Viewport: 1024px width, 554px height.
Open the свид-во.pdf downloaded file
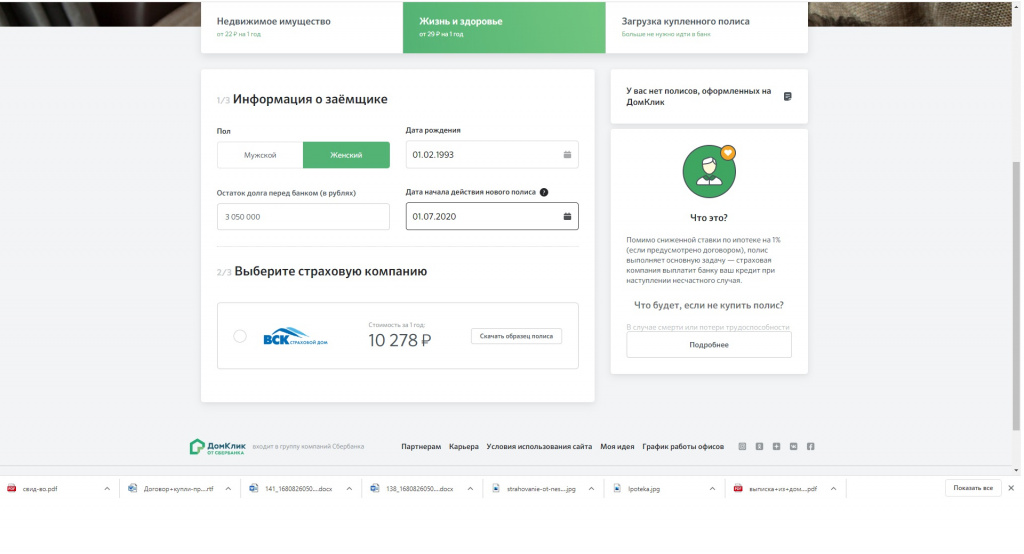(40, 489)
